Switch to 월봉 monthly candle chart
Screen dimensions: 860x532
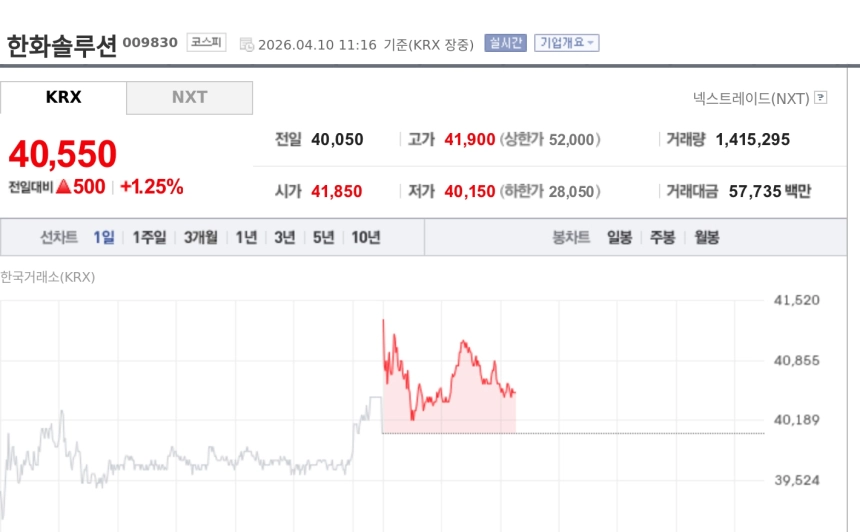click(x=707, y=238)
